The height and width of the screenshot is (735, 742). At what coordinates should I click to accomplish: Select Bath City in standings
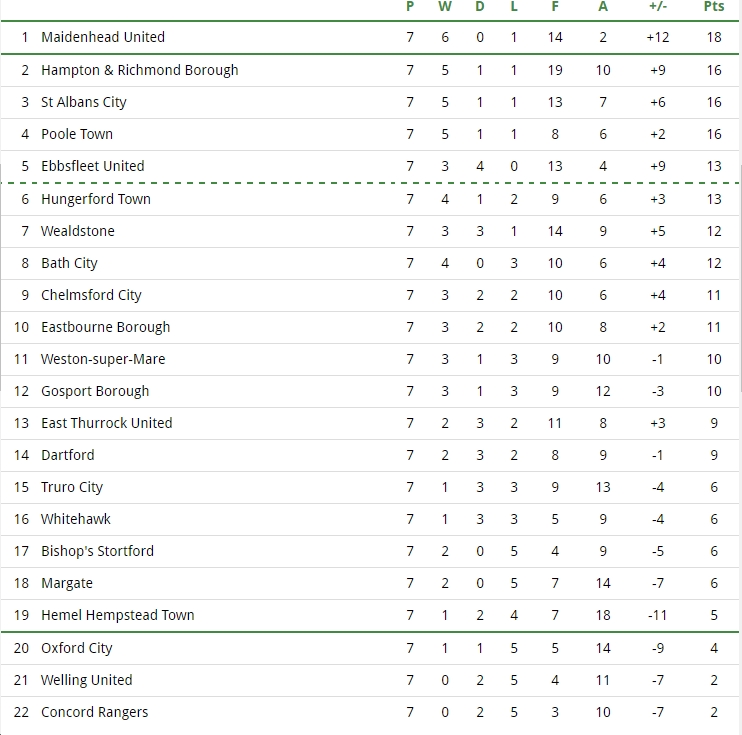(x=69, y=263)
